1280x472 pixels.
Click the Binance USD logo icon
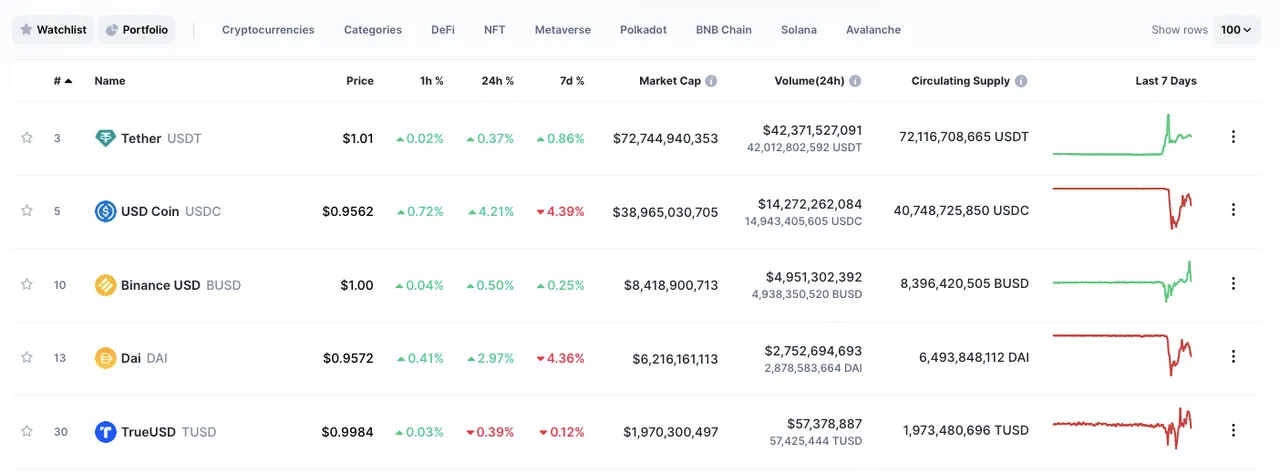pos(105,285)
